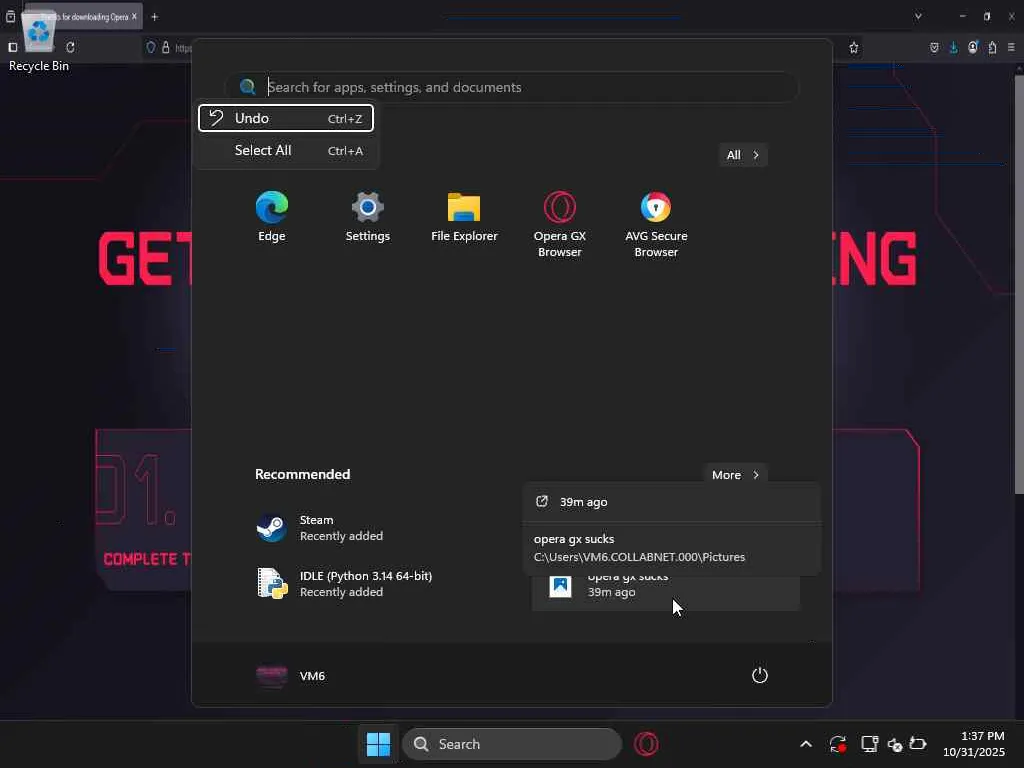Open the browser's Pocket shield icon
Image resolution: width=1024 pixels, height=768 pixels.
[935, 47]
